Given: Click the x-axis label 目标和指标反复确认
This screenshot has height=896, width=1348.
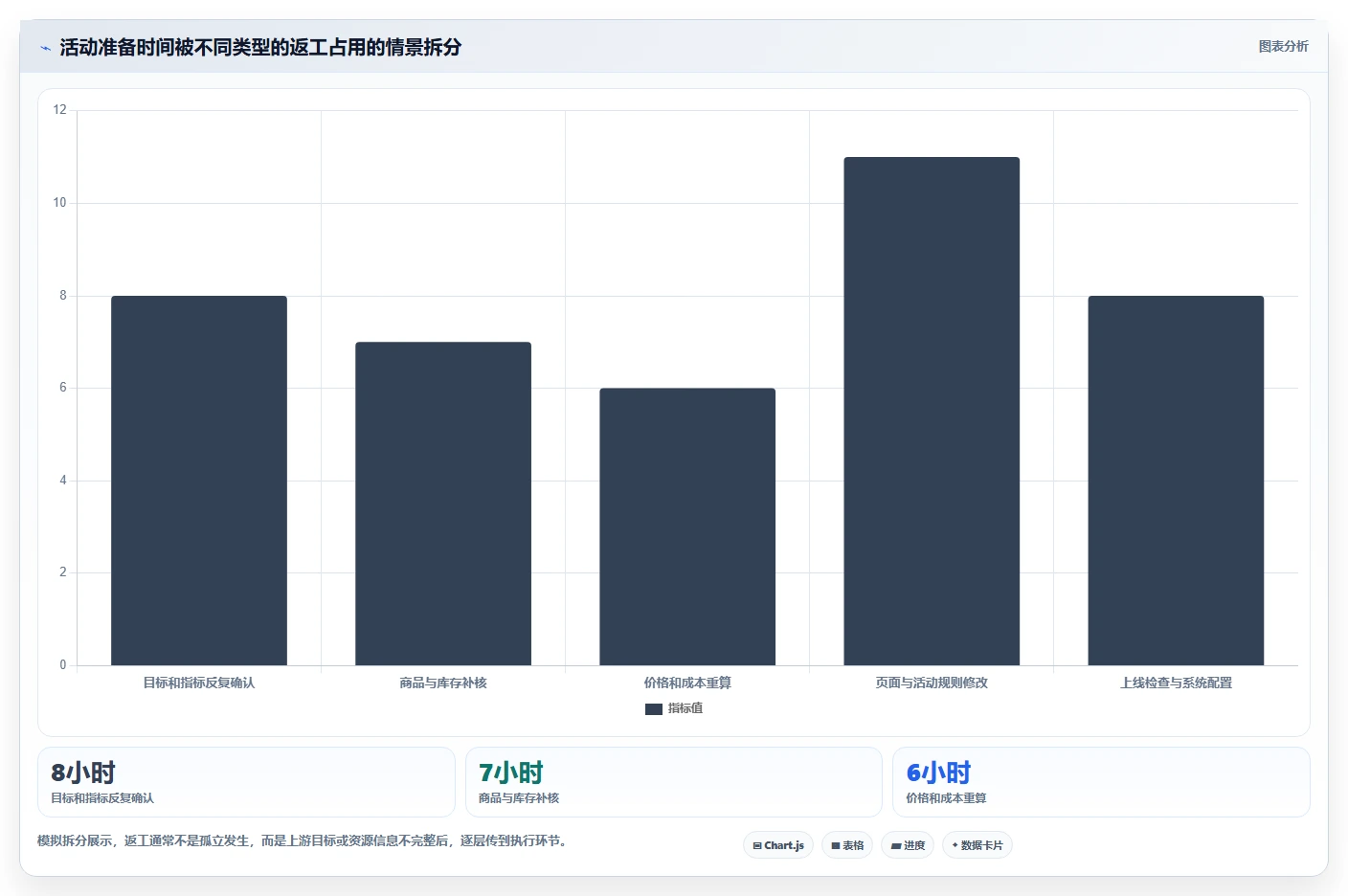Looking at the screenshot, I should coord(199,683).
